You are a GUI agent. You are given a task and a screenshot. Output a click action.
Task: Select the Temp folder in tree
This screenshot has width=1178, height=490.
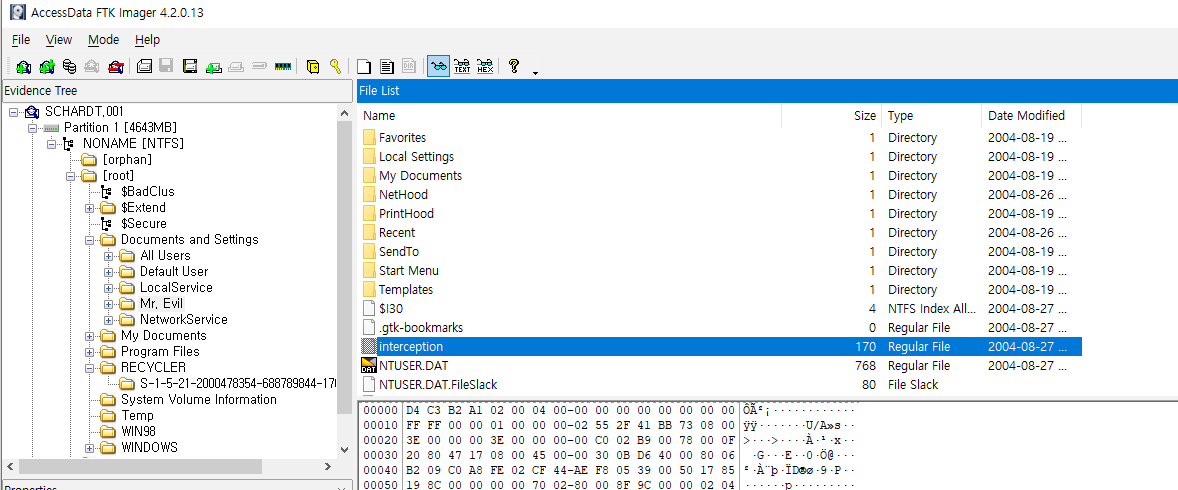(x=137, y=416)
